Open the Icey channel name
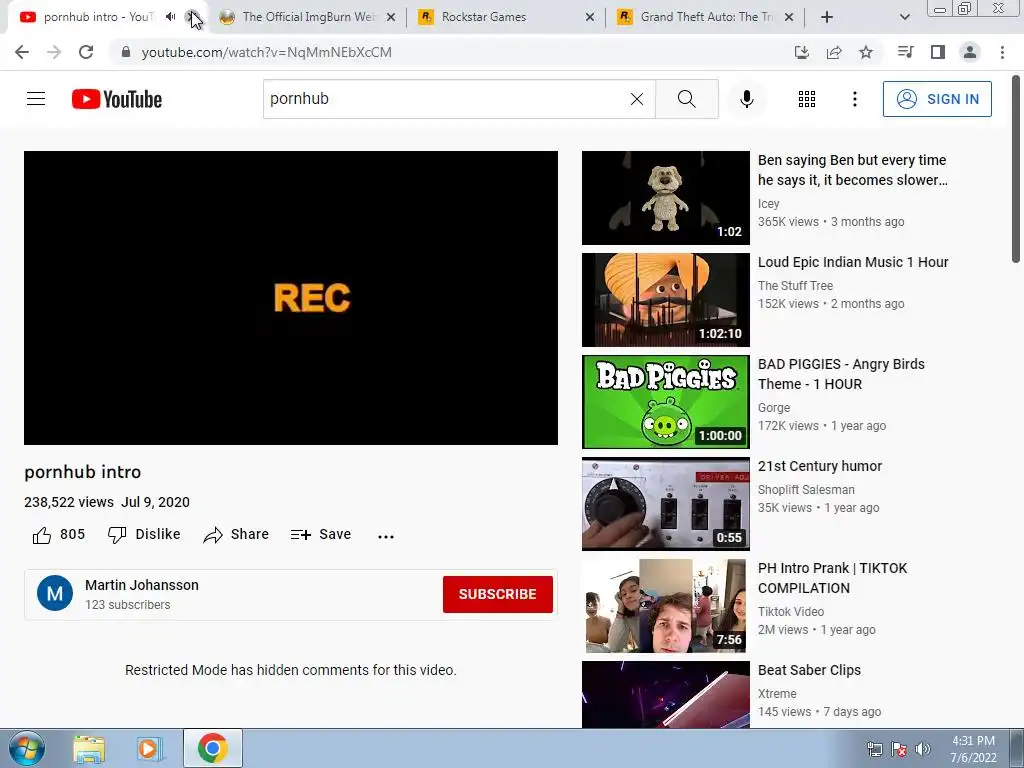The height and width of the screenshot is (768, 1024). (769, 204)
